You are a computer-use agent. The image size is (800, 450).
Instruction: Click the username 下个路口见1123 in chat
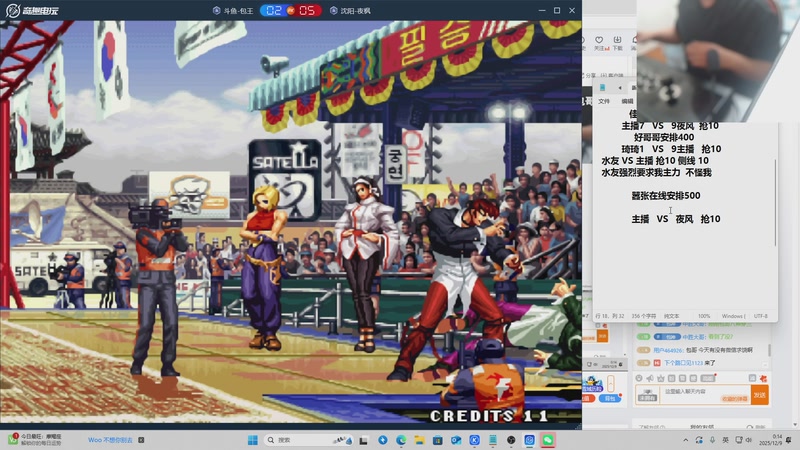click(684, 363)
